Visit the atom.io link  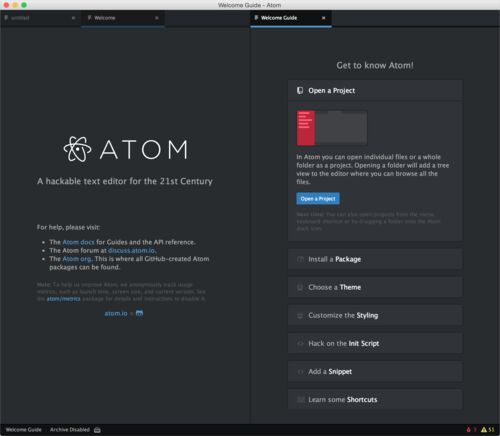click(x=116, y=313)
